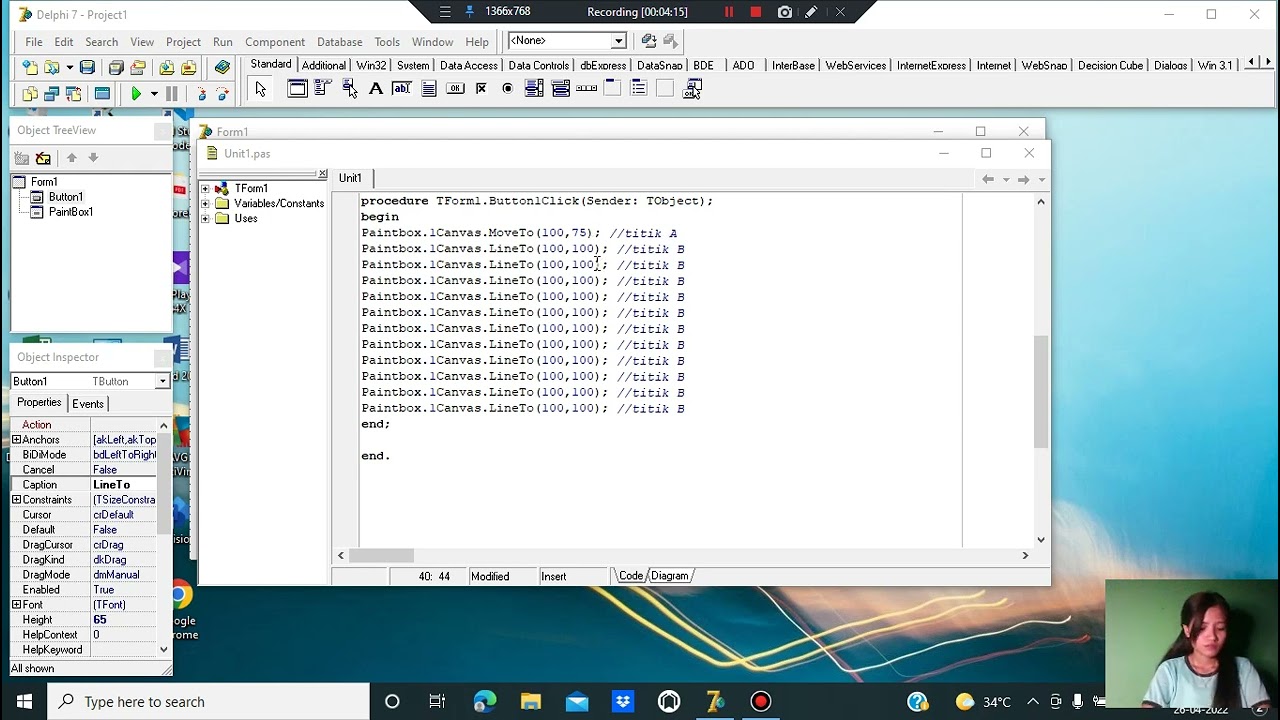The height and width of the screenshot is (720, 1280).
Task: Run the project with the green arrow
Action: pyautogui.click(x=136, y=93)
